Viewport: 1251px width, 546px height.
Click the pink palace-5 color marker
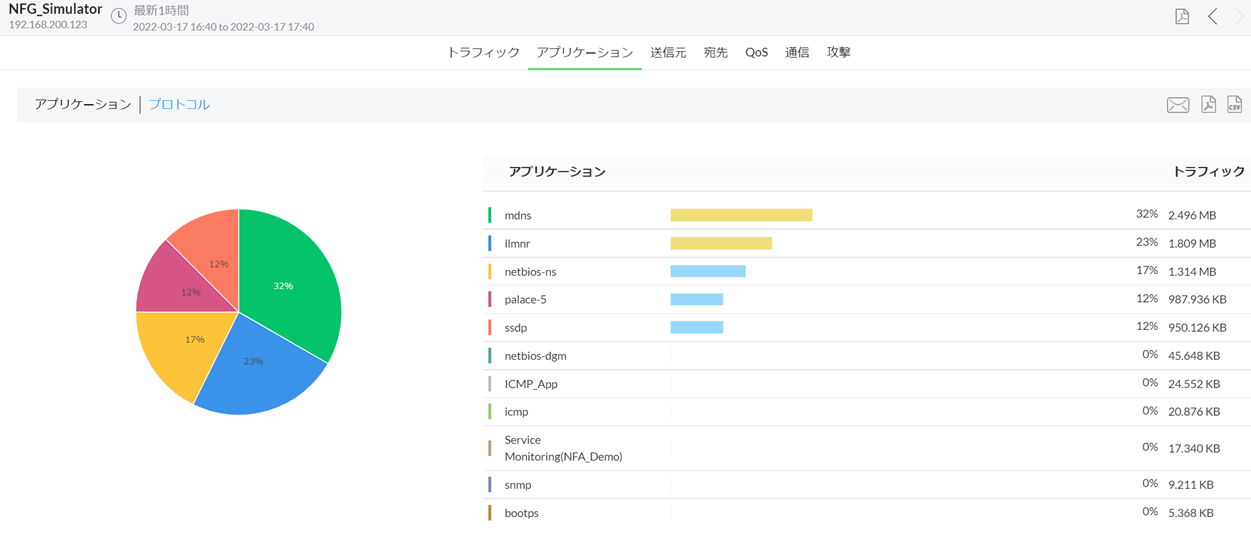[x=490, y=299]
